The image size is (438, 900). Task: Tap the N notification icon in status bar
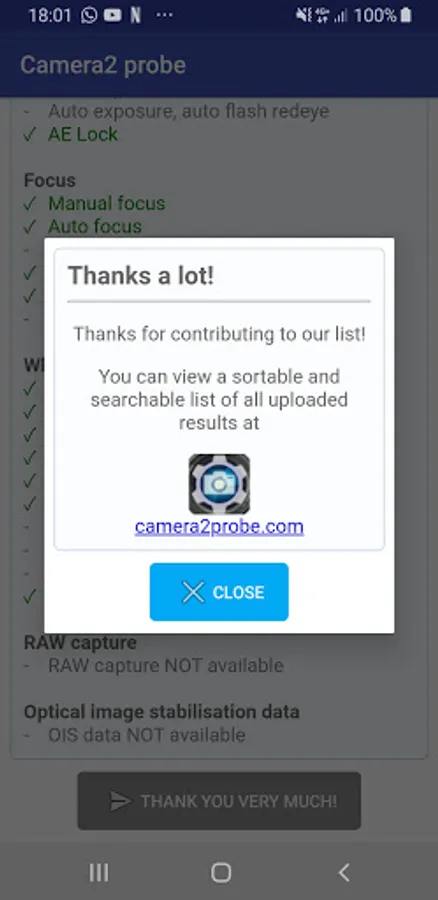pyautogui.click(x=135, y=15)
